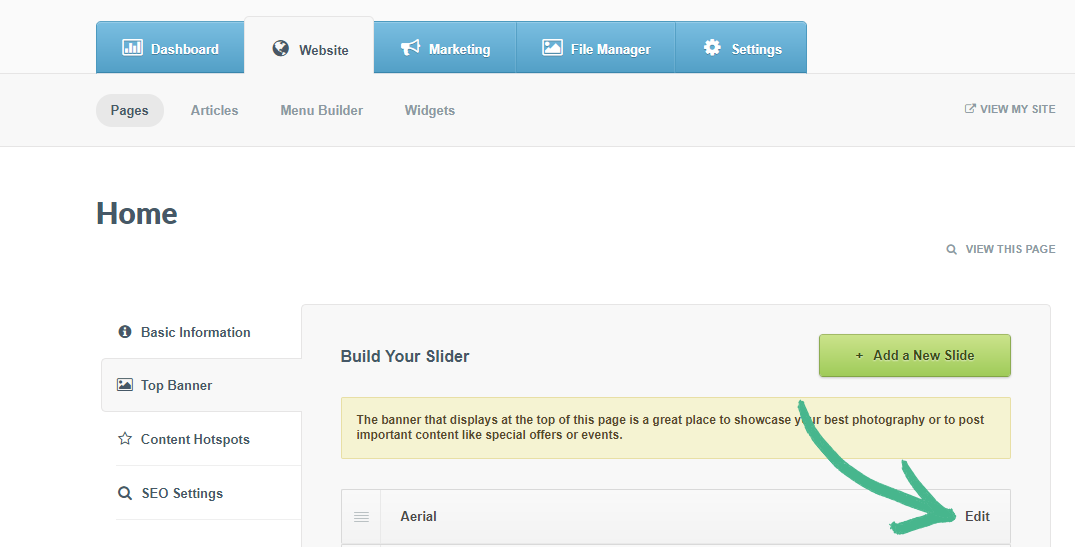This screenshot has height=547, width=1075.
Task: Click the SEO Settings magnifier icon
Action: click(125, 493)
